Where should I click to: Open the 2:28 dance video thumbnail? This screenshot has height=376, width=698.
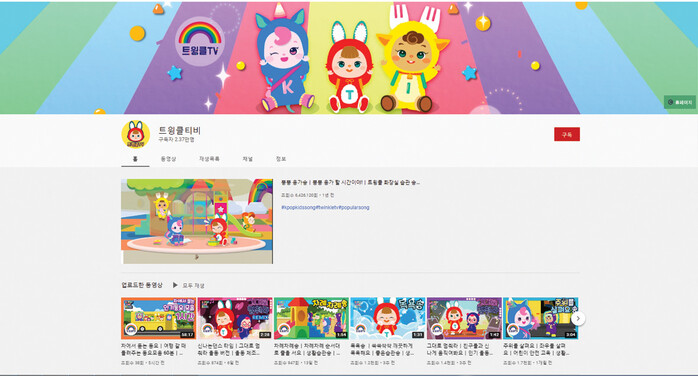[x=235, y=318]
